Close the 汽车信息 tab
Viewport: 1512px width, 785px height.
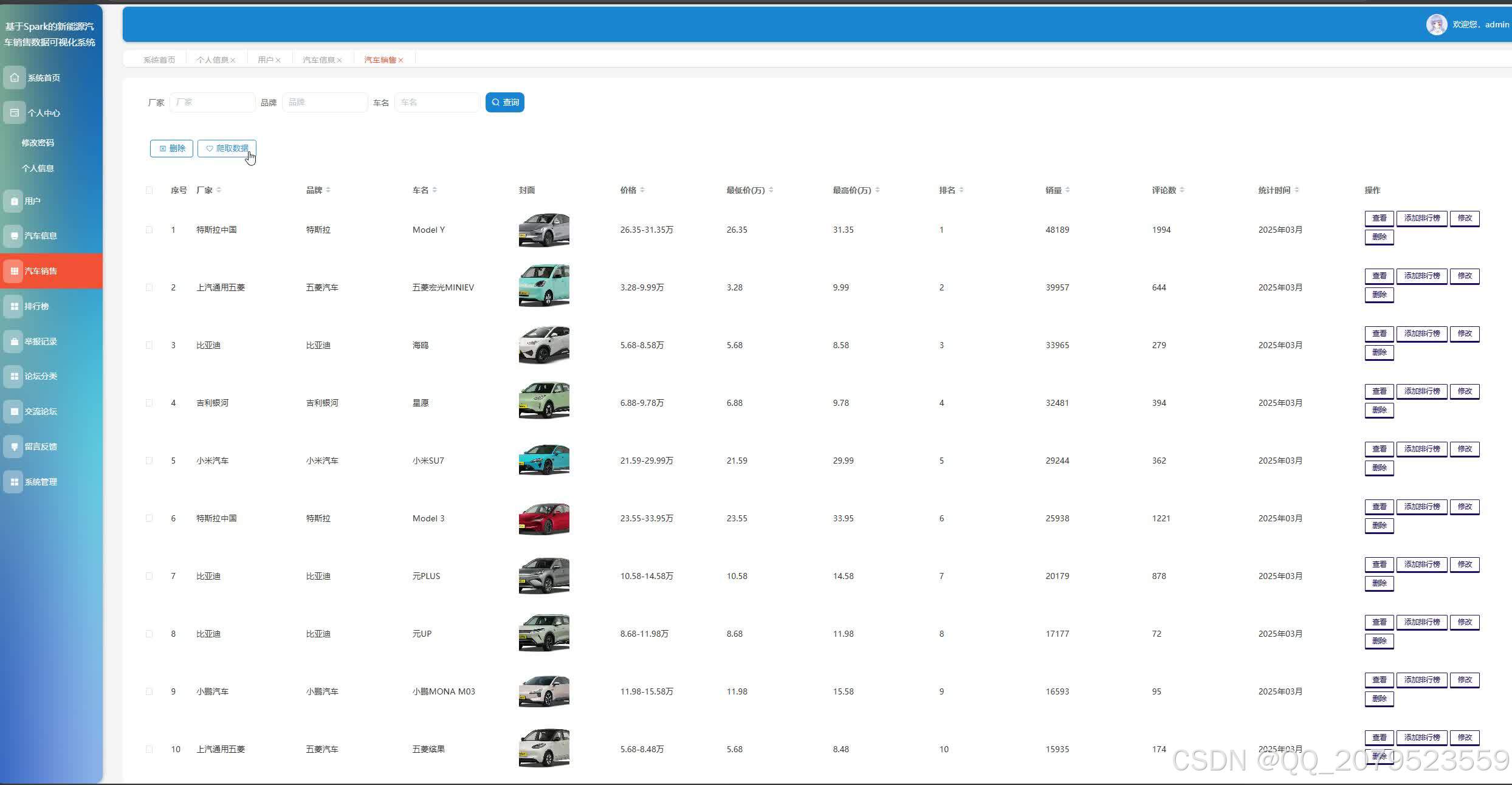click(339, 60)
